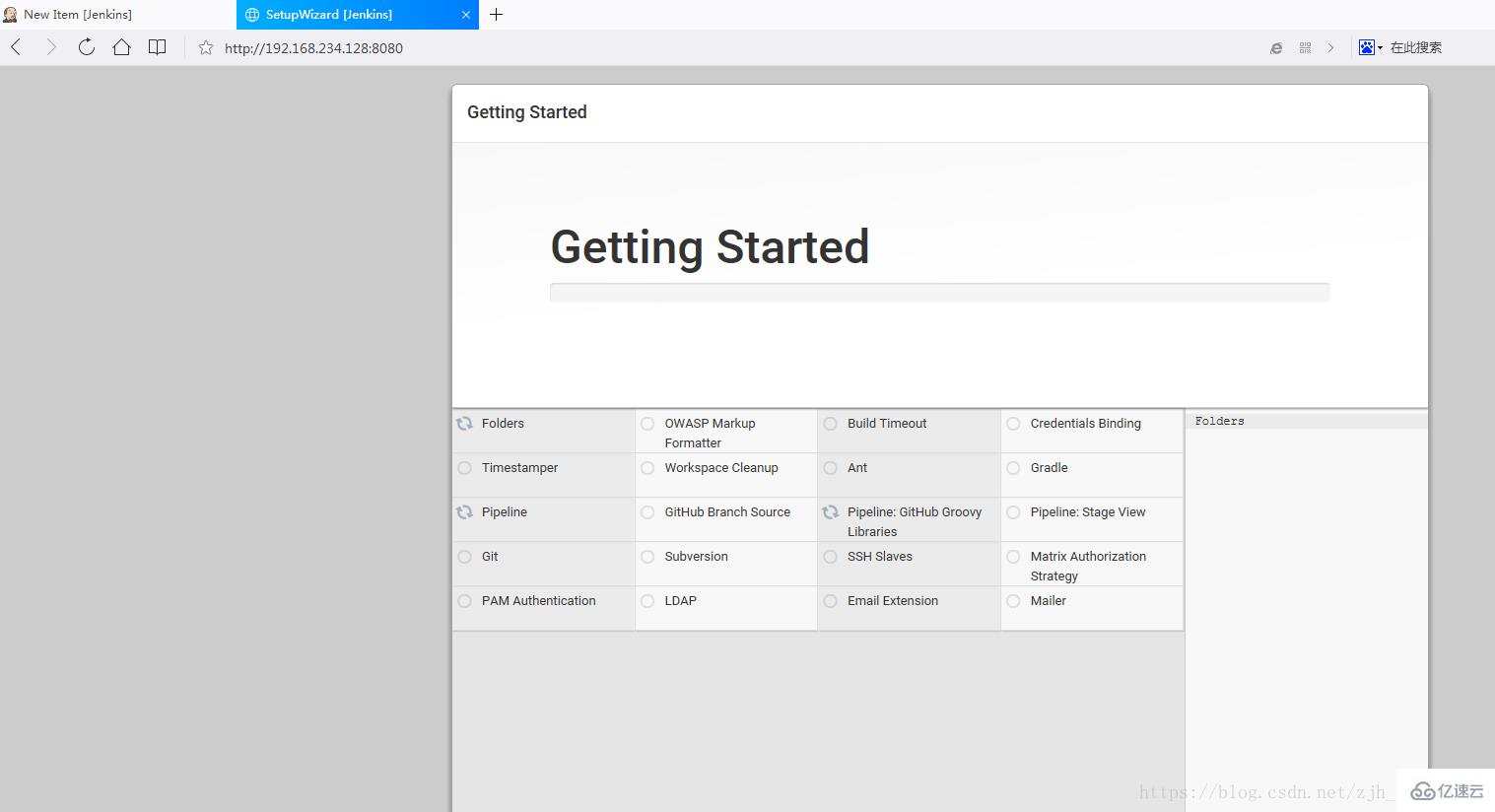Screen dimensions: 1495x812
Task: Click the IE compatibility mode icon
Action: click(x=1276, y=47)
